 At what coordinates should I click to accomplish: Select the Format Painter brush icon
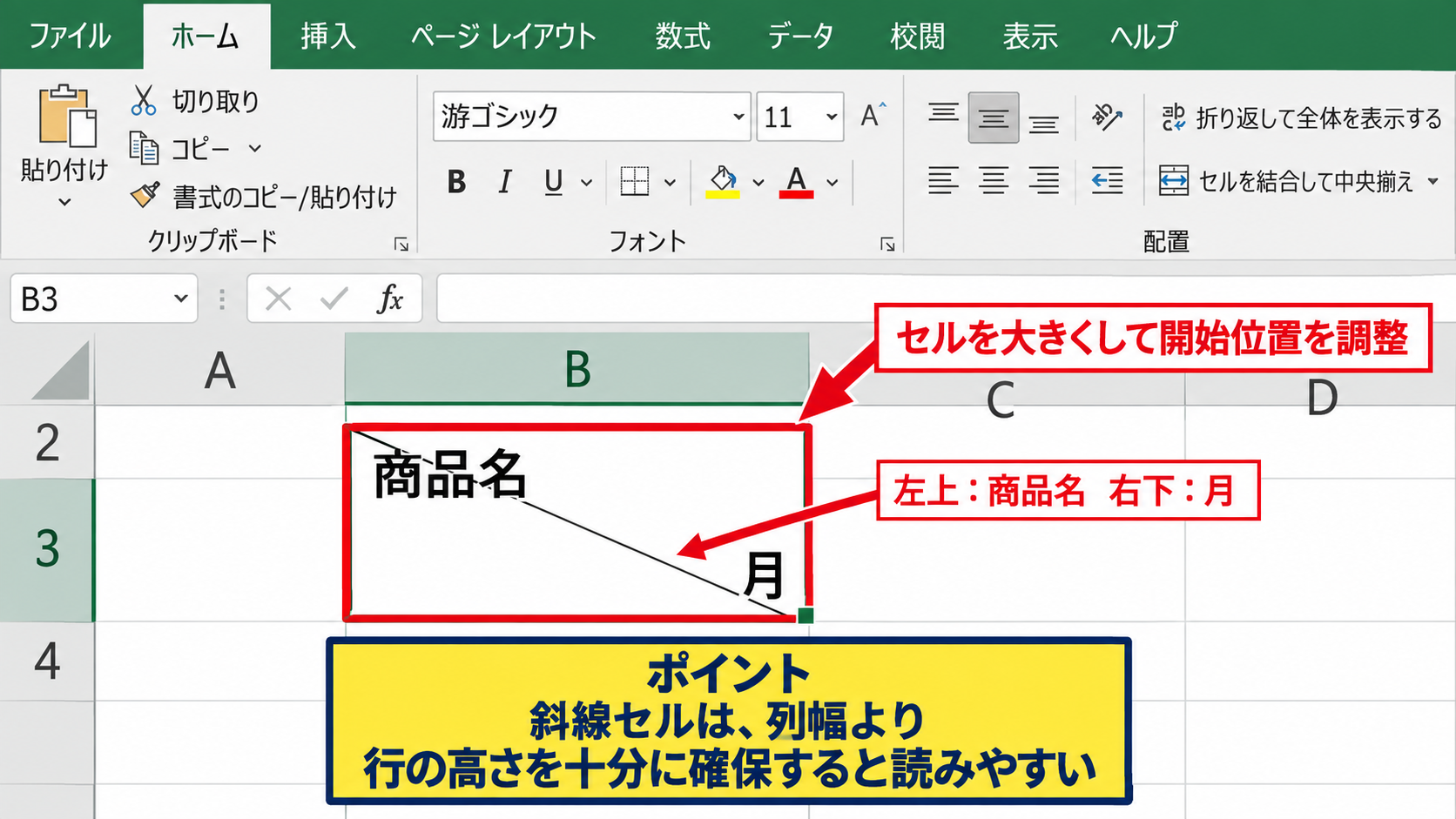[x=145, y=195]
